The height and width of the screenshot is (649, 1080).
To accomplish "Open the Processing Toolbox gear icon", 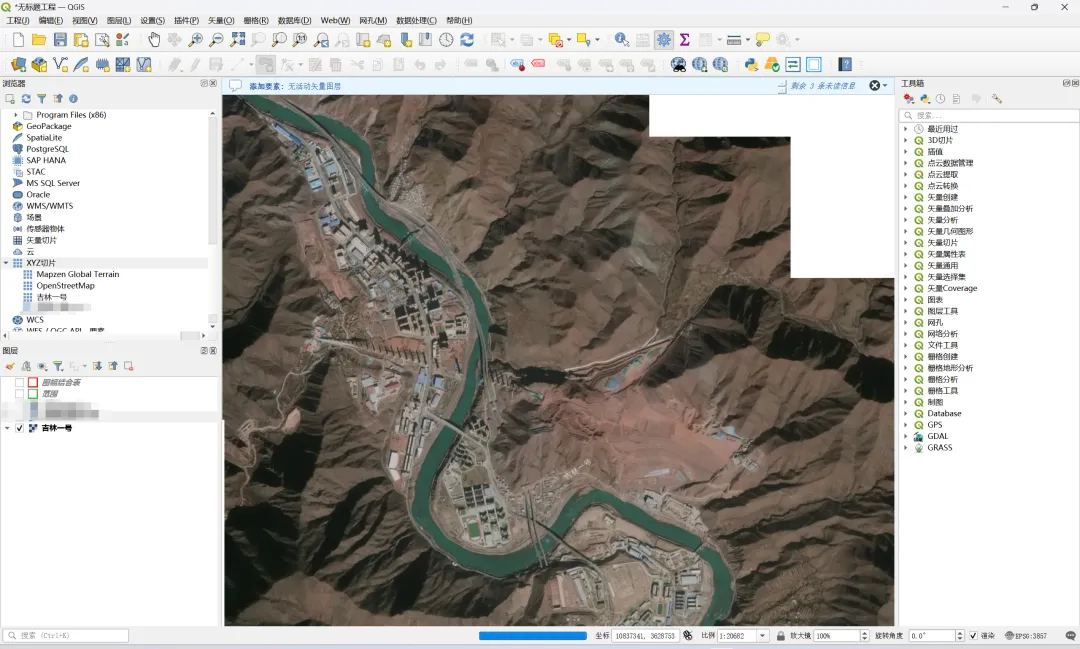I will (663, 40).
